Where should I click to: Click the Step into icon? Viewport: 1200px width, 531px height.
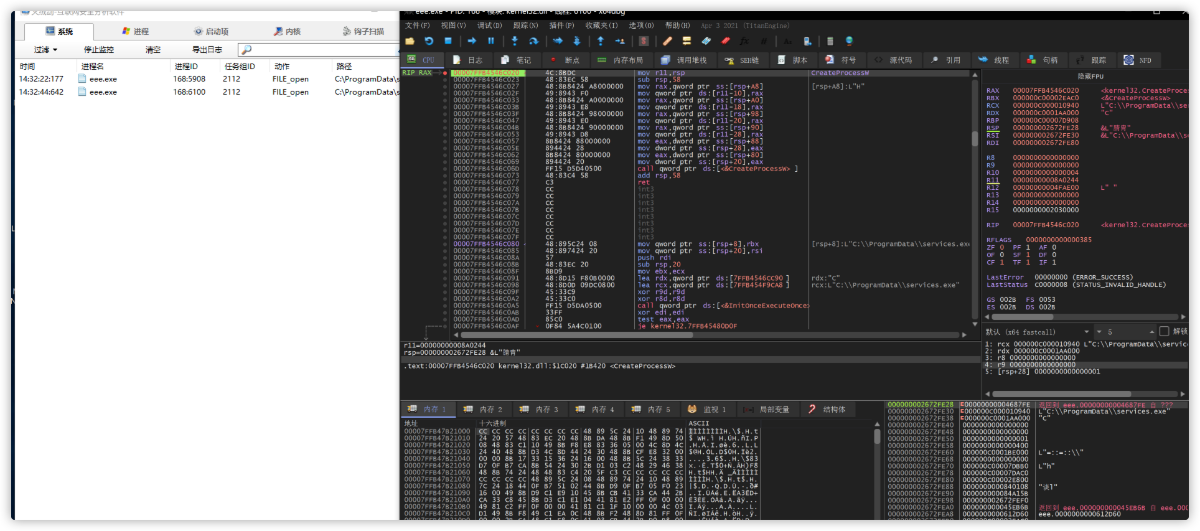pyautogui.click(x=514, y=41)
